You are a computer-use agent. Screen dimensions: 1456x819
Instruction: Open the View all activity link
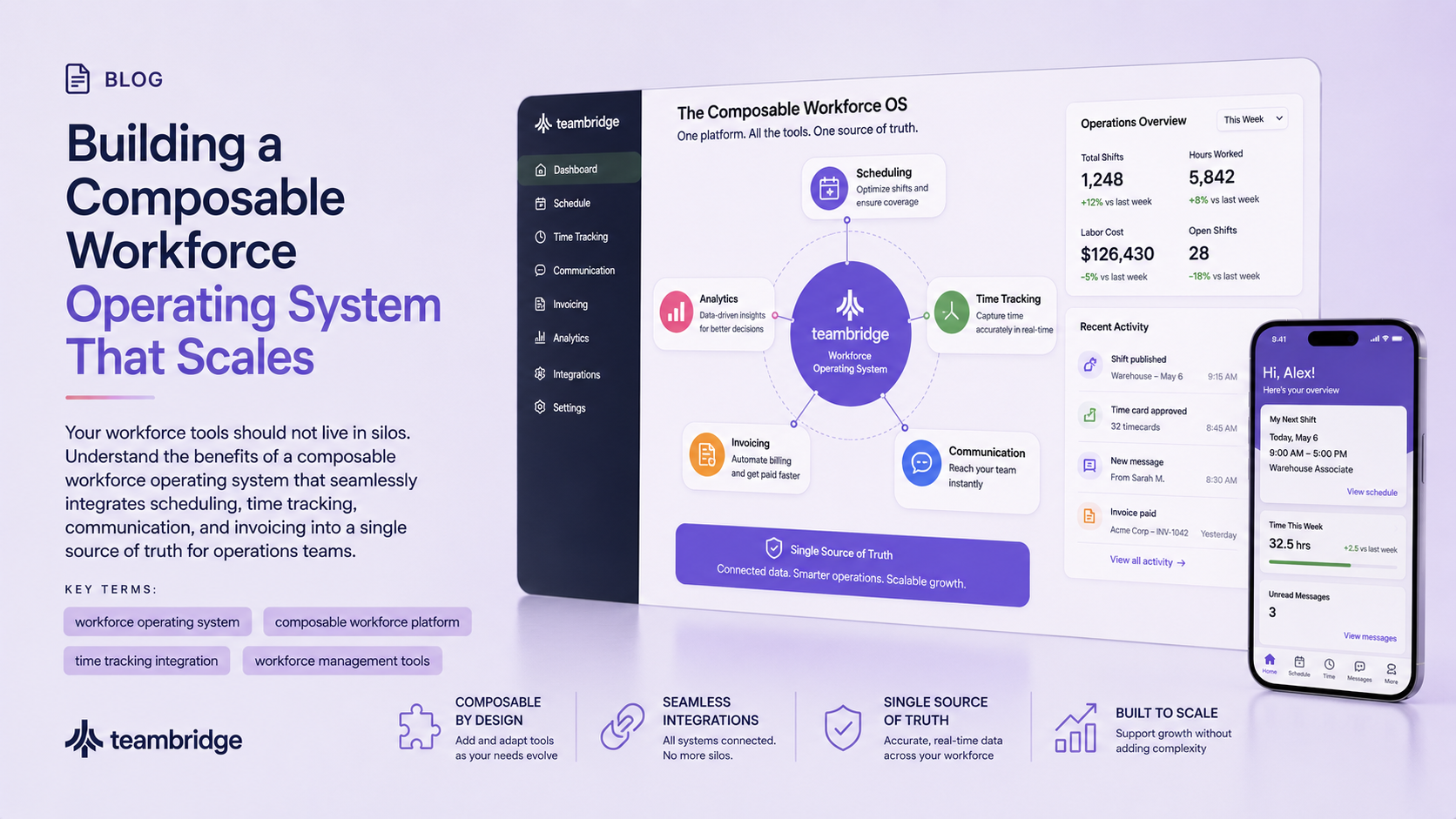1147,561
